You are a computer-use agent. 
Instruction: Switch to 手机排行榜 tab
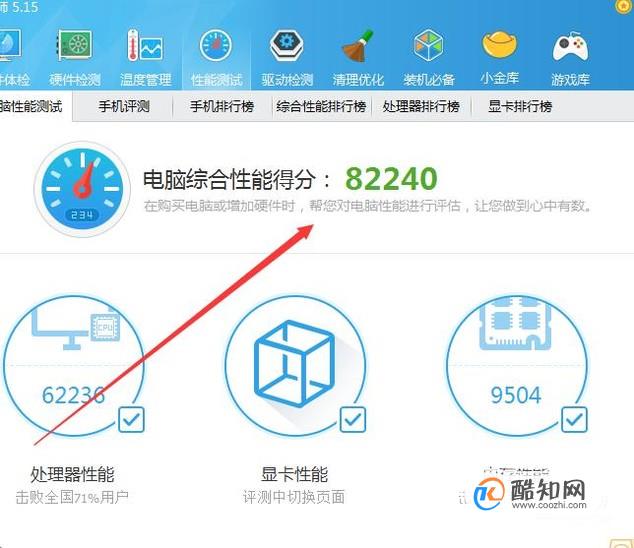point(222,106)
